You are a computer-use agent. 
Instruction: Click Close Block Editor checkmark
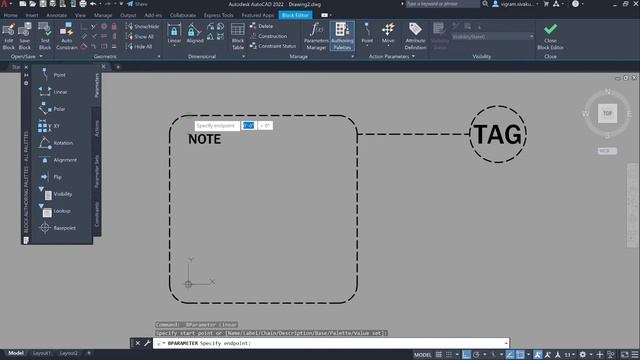tap(550, 36)
